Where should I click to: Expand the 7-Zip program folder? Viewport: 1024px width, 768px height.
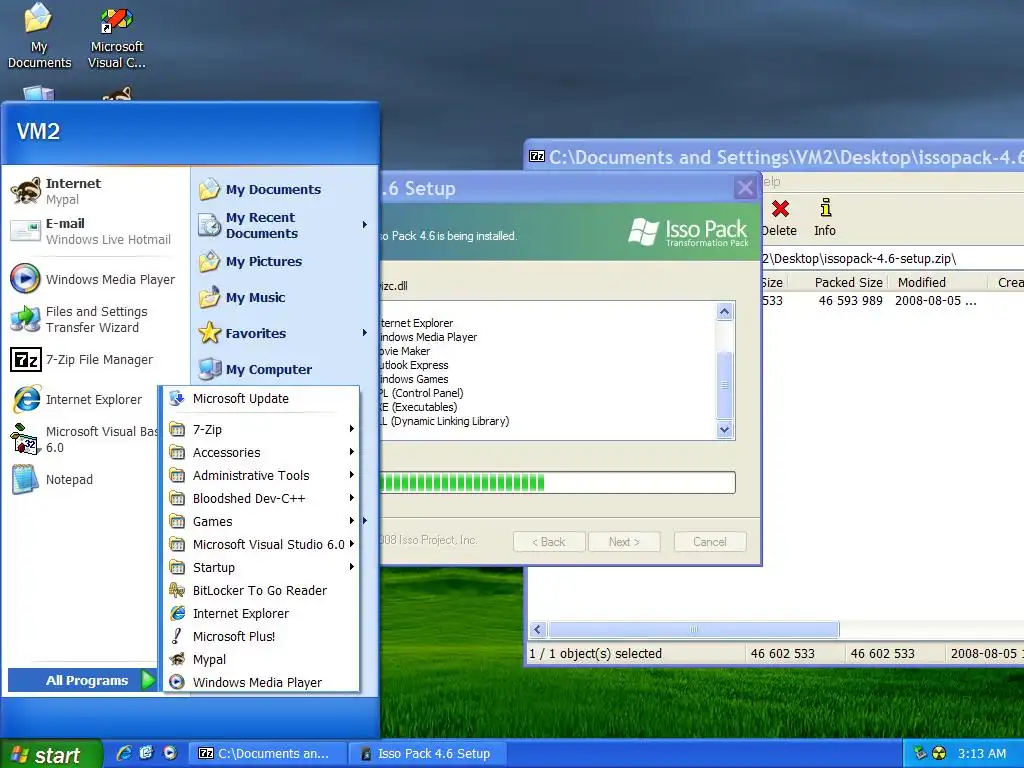coord(261,429)
